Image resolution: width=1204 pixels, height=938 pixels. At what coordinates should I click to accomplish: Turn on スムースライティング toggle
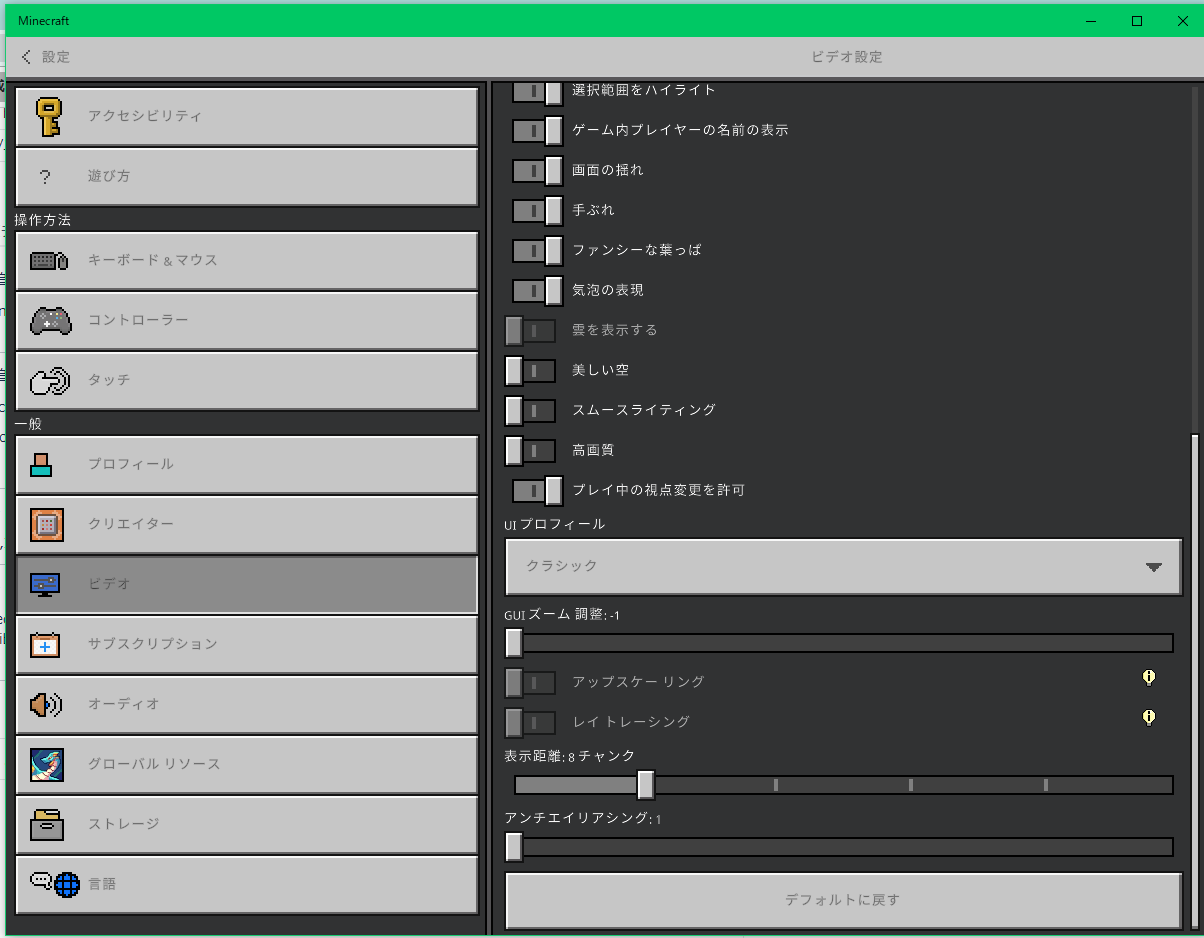point(530,410)
